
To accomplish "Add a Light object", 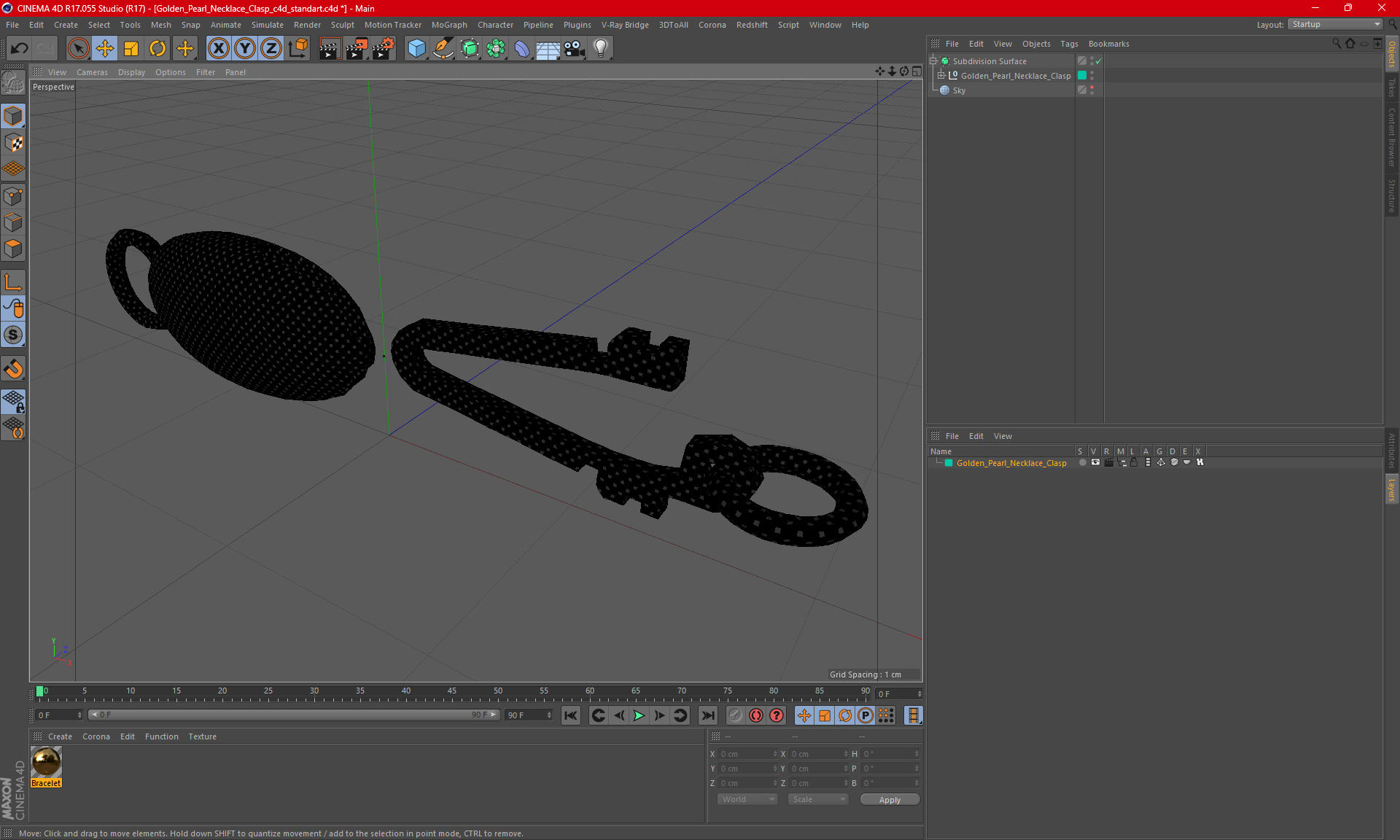I will tap(600, 48).
